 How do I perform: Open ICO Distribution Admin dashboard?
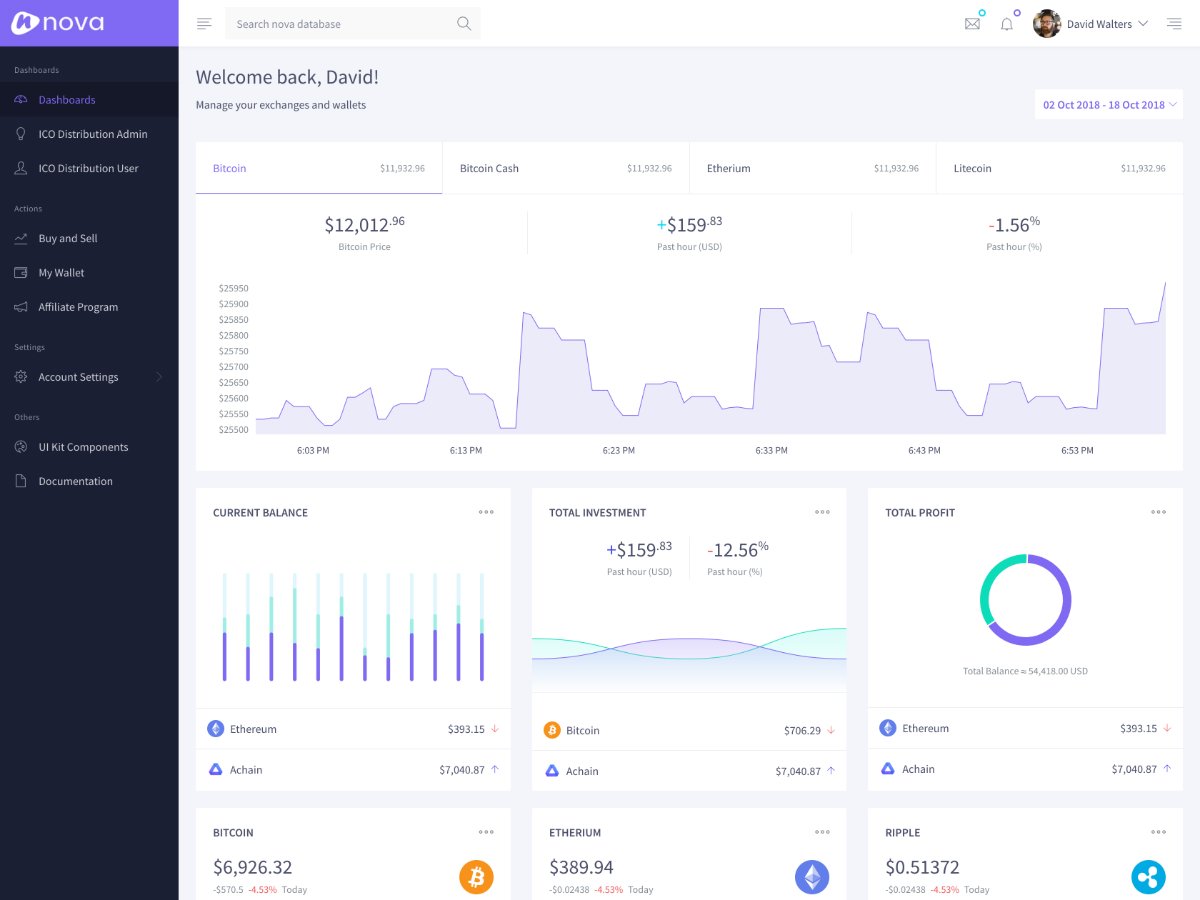click(x=93, y=134)
